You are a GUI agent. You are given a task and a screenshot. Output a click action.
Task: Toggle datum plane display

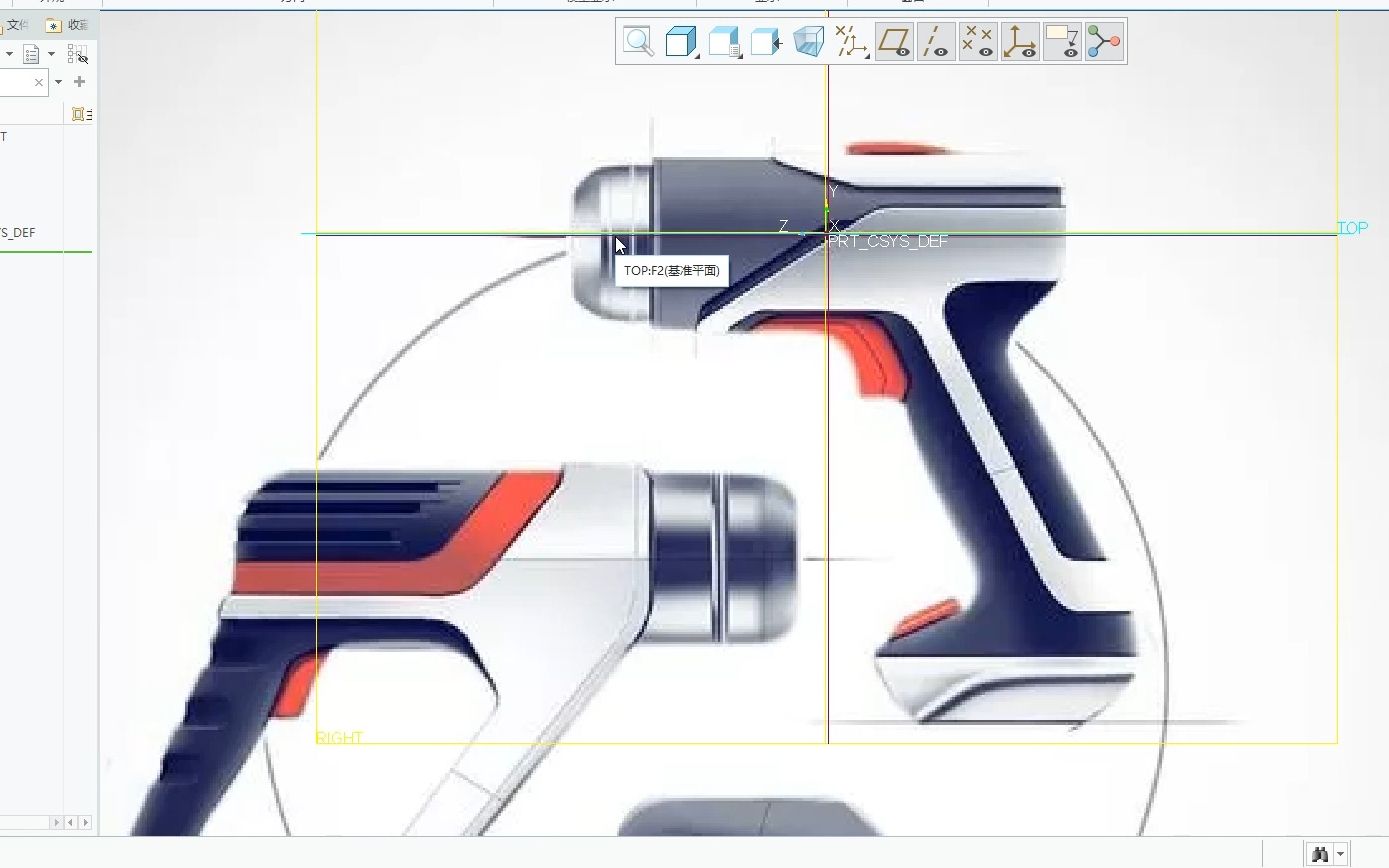tap(894, 41)
